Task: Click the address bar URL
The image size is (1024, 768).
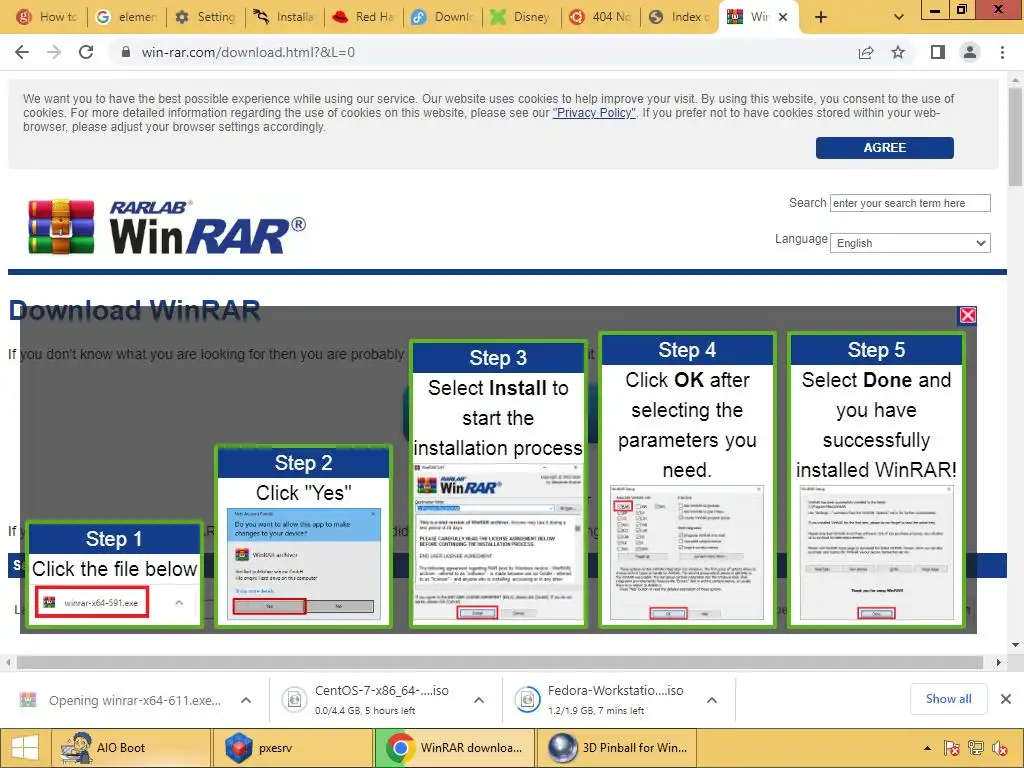Action: [248, 52]
